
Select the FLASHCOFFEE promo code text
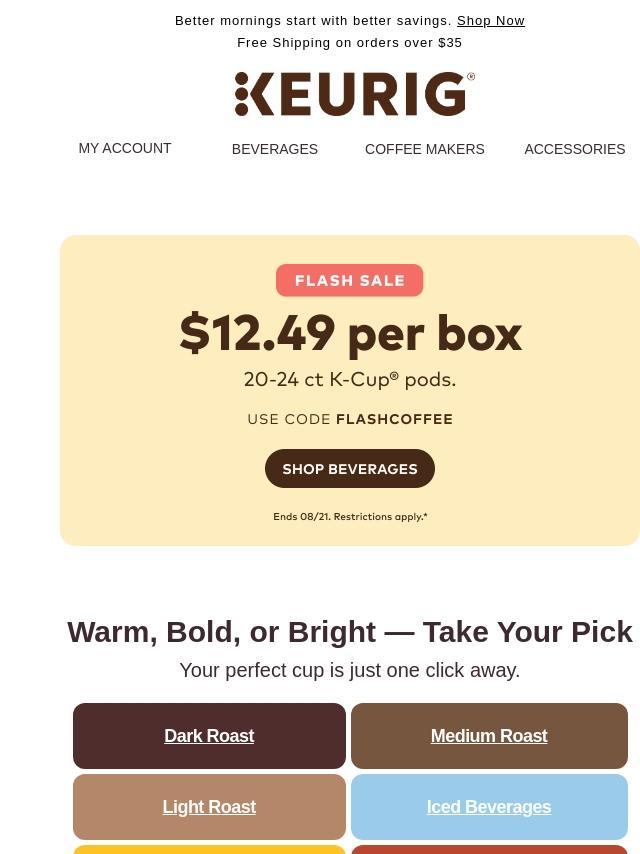(394, 419)
